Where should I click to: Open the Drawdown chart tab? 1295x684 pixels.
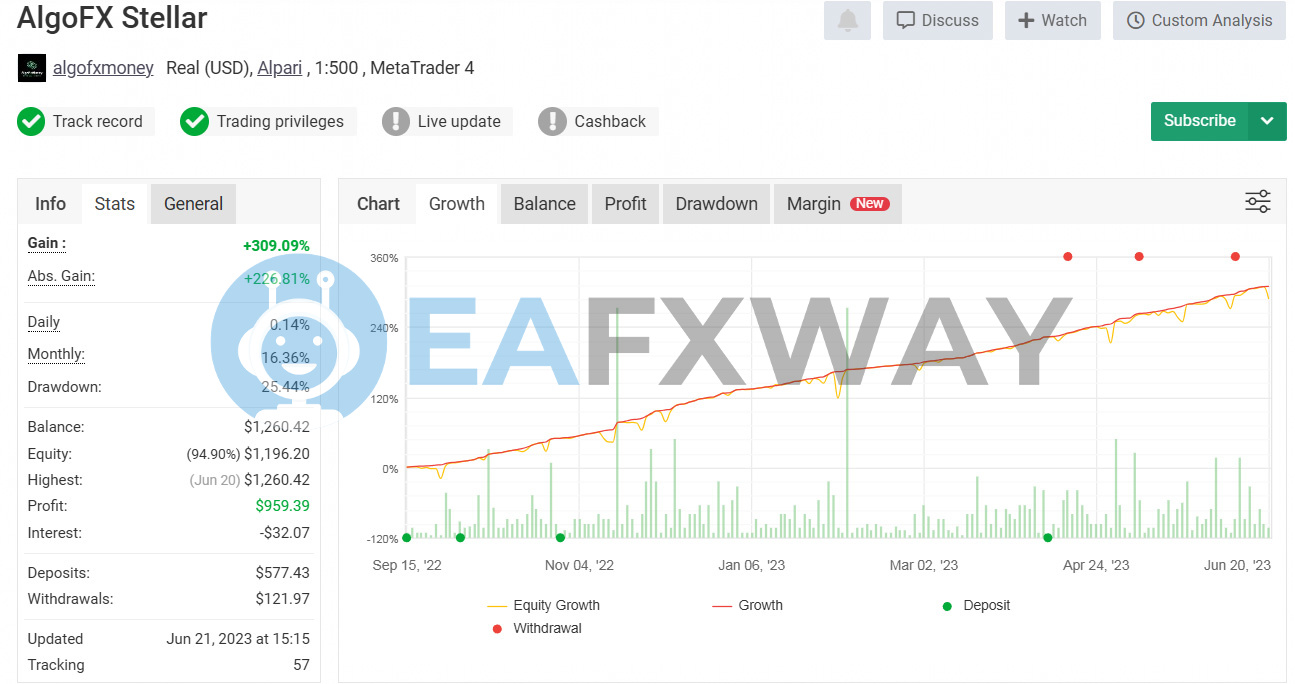coord(717,204)
